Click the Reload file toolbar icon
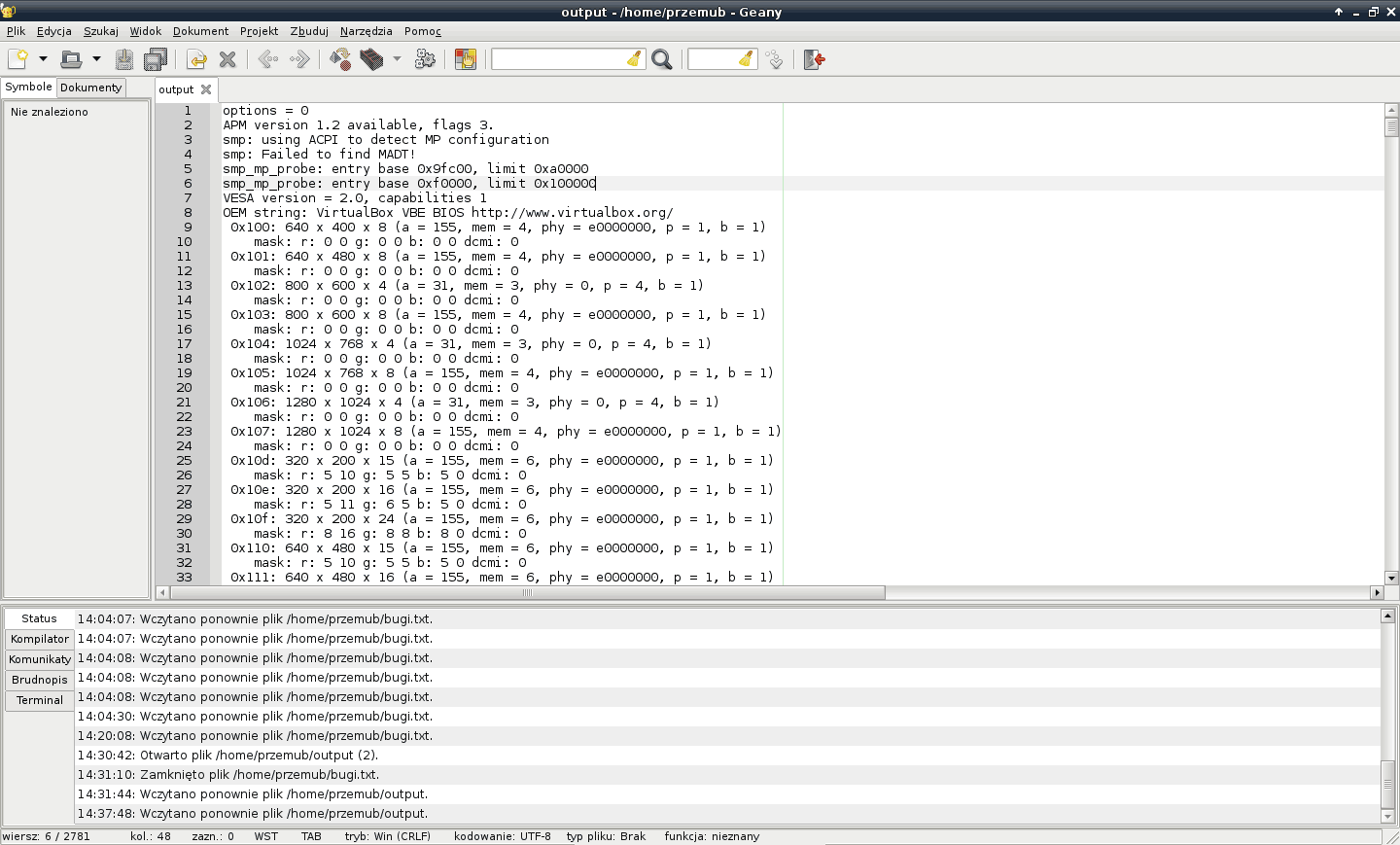The height and width of the screenshot is (845, 1400). tap(196, 59)
